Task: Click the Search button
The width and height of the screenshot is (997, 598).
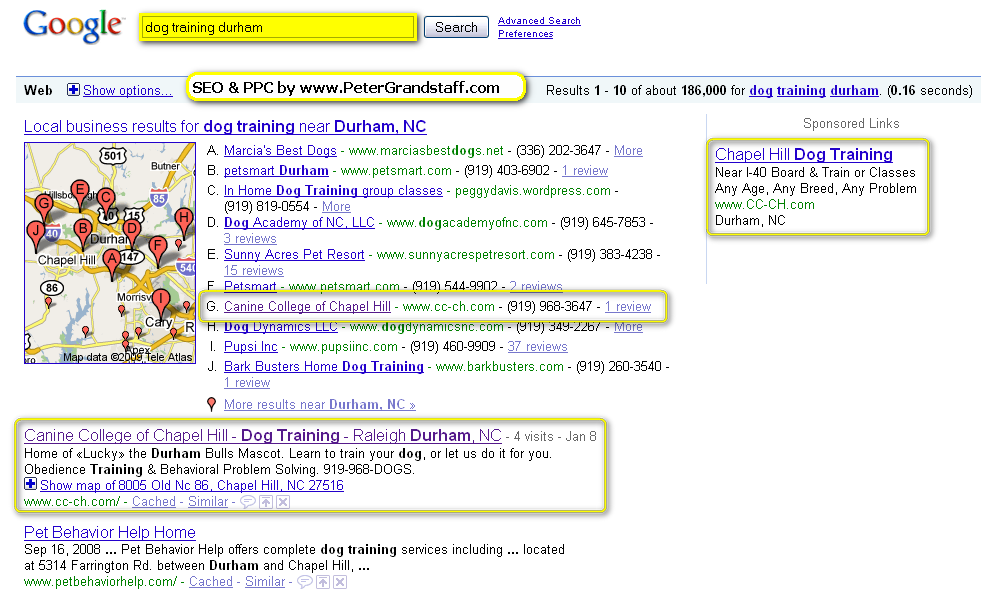Action: (x=456, y=27)
